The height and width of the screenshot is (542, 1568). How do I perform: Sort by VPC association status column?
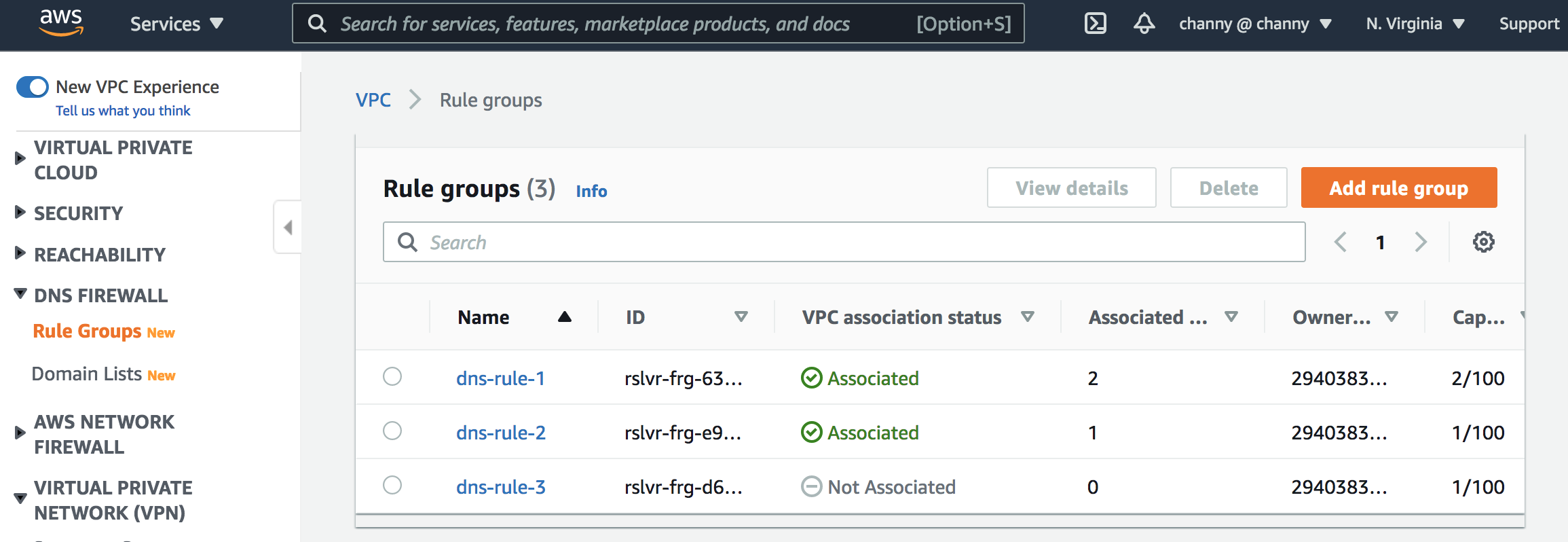1027,317
